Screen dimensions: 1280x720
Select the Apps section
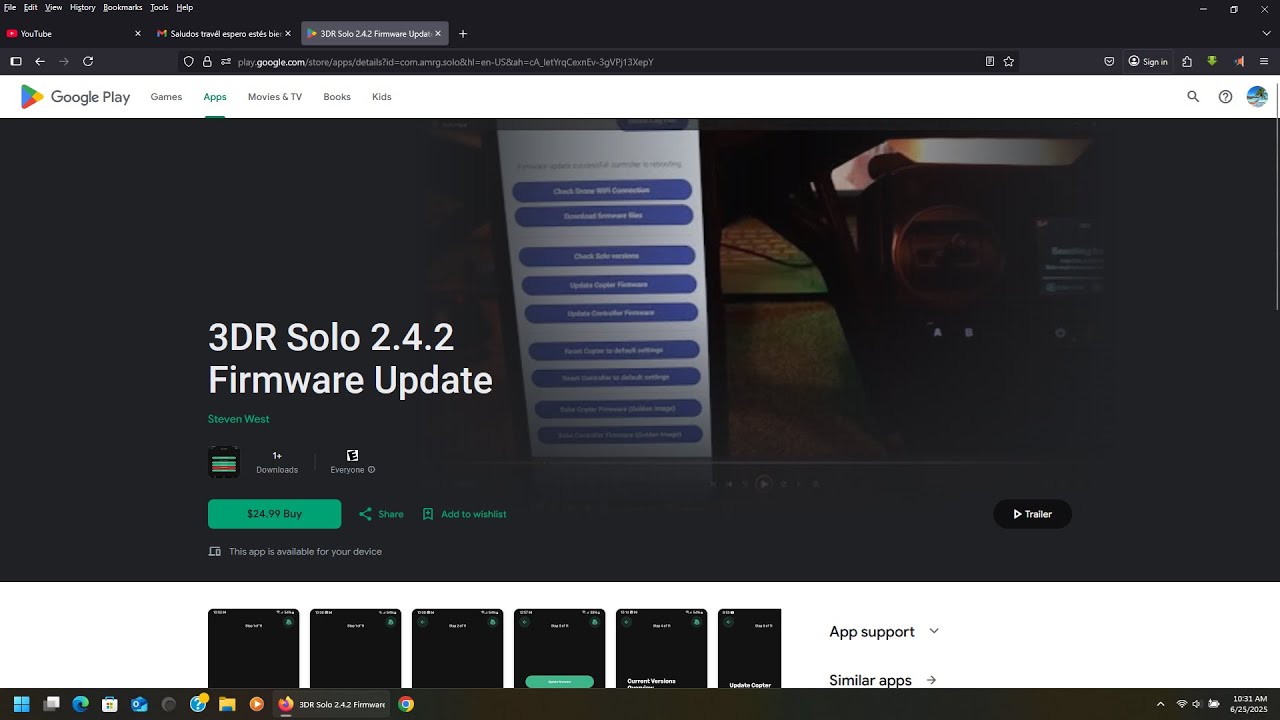[215, 97]
